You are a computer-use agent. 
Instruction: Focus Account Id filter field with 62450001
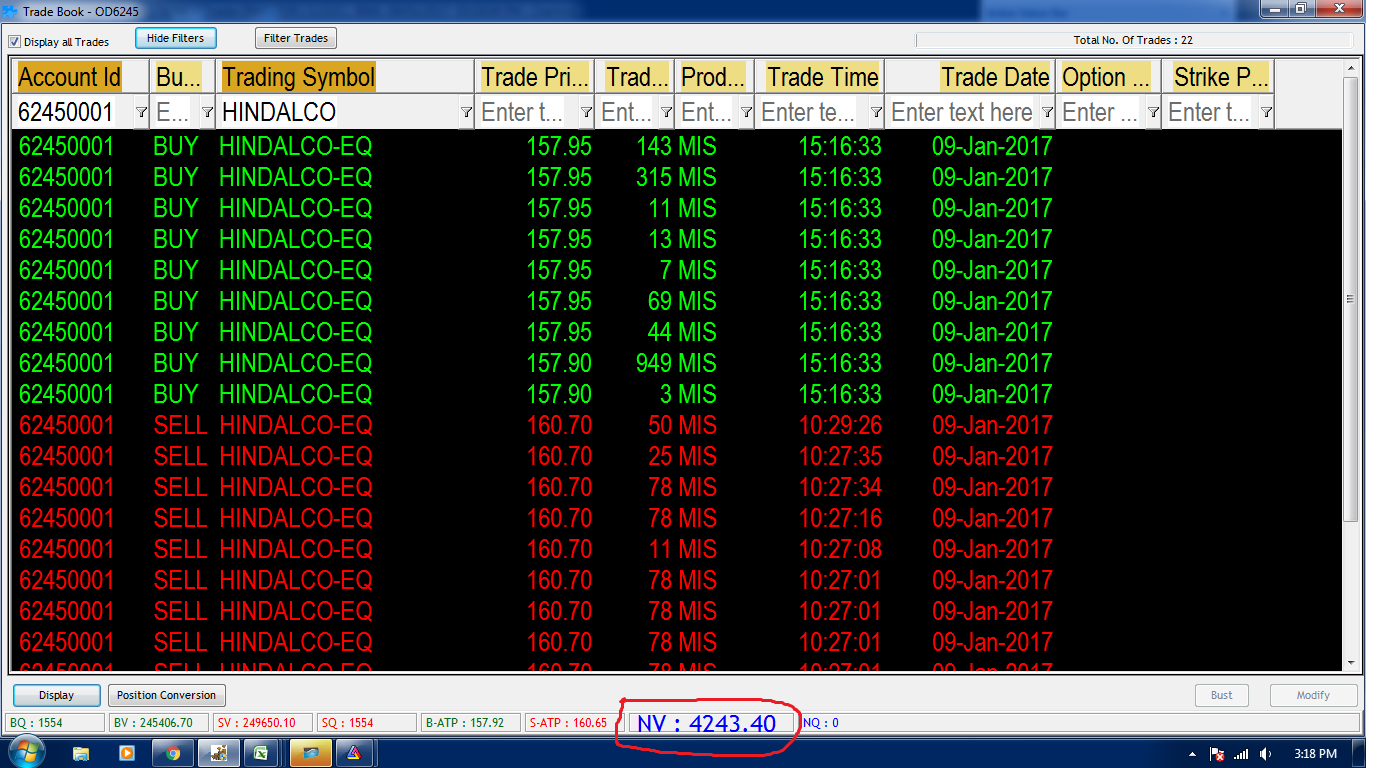coord(73,112)
